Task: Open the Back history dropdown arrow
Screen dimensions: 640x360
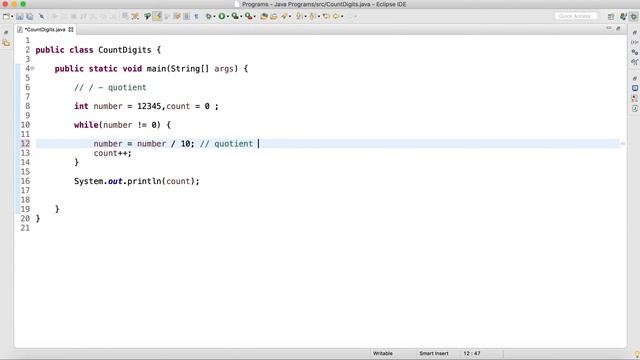Action: coord(342,16)
